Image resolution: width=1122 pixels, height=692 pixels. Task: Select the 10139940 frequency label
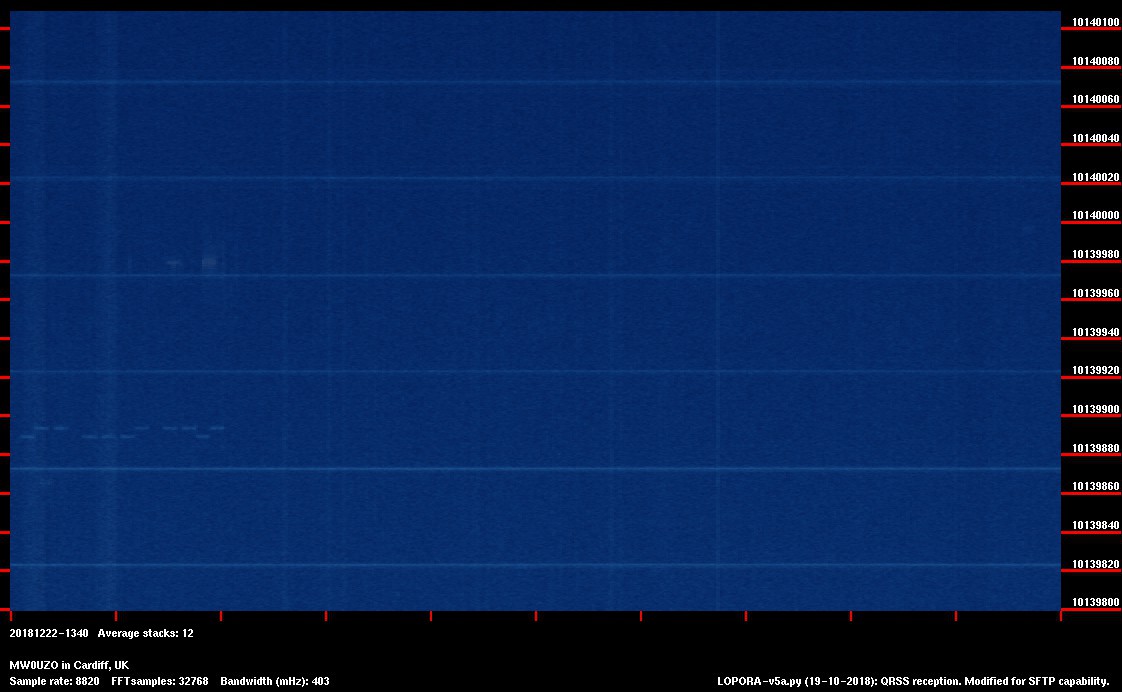(1095, 332)
